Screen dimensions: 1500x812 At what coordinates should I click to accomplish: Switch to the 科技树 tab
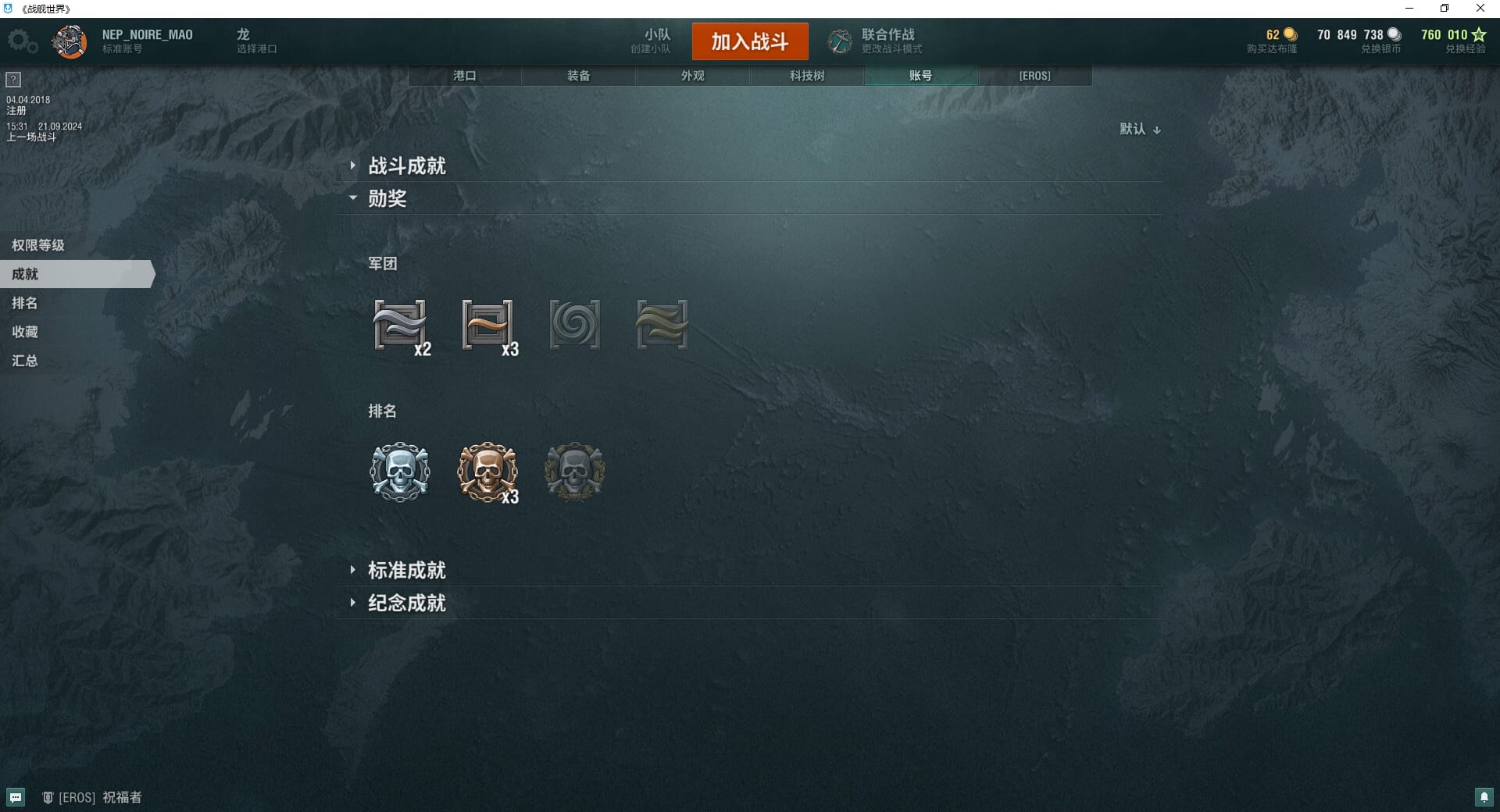click(807, 76)
